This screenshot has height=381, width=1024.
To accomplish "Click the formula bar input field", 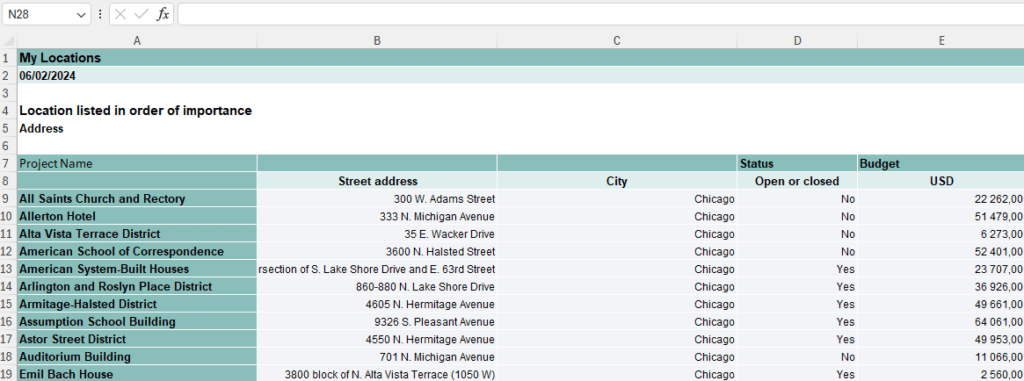I will coord(601,14).
